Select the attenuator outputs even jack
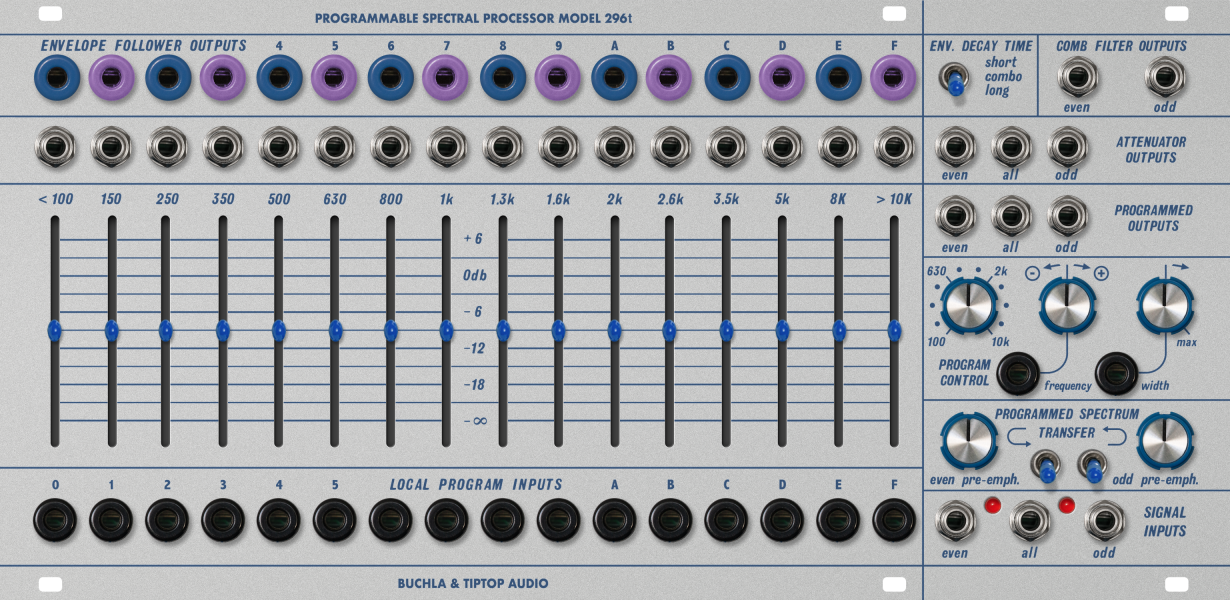This screenshot has height=600, width=1230. (x=955, y=148)
